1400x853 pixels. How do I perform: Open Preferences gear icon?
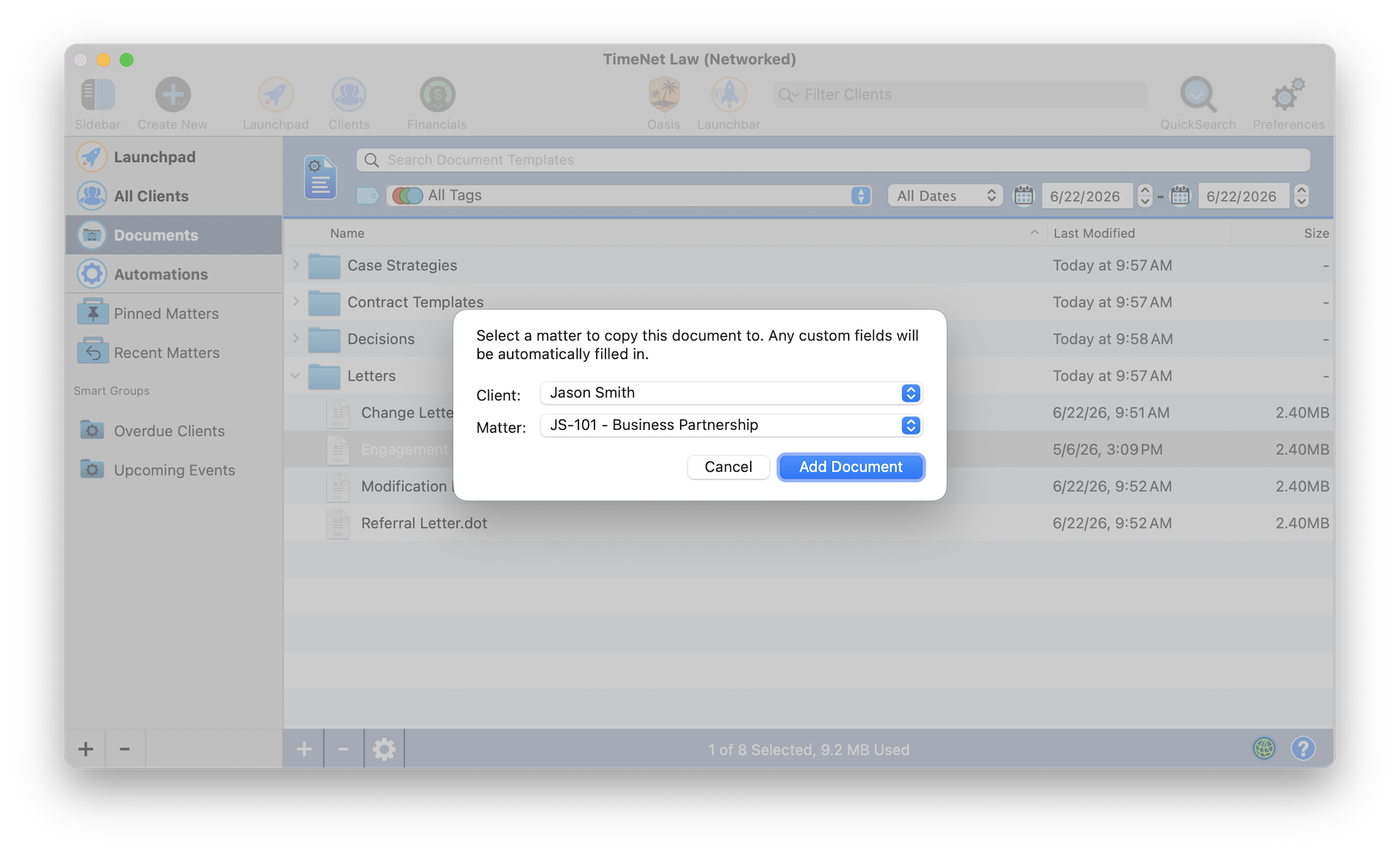click(1288, 94)
